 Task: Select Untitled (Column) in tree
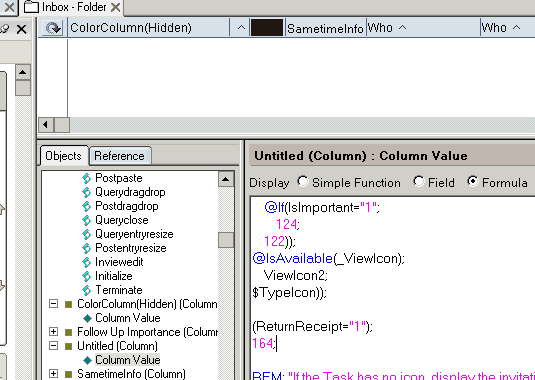[117, 346]
